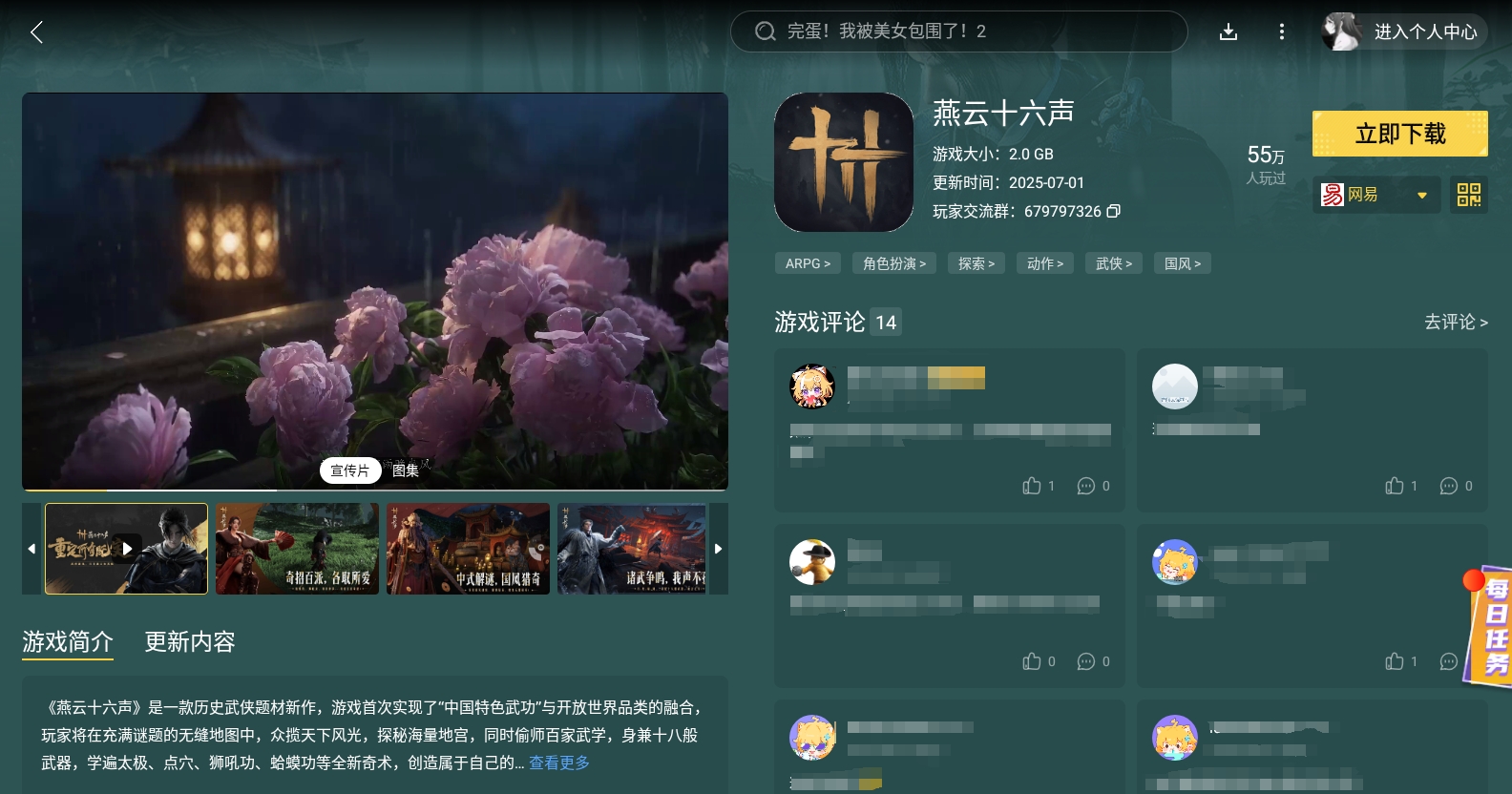Switch media view to 宣传片
Viewport: 1512px width, 794px height.
point(350,470)
